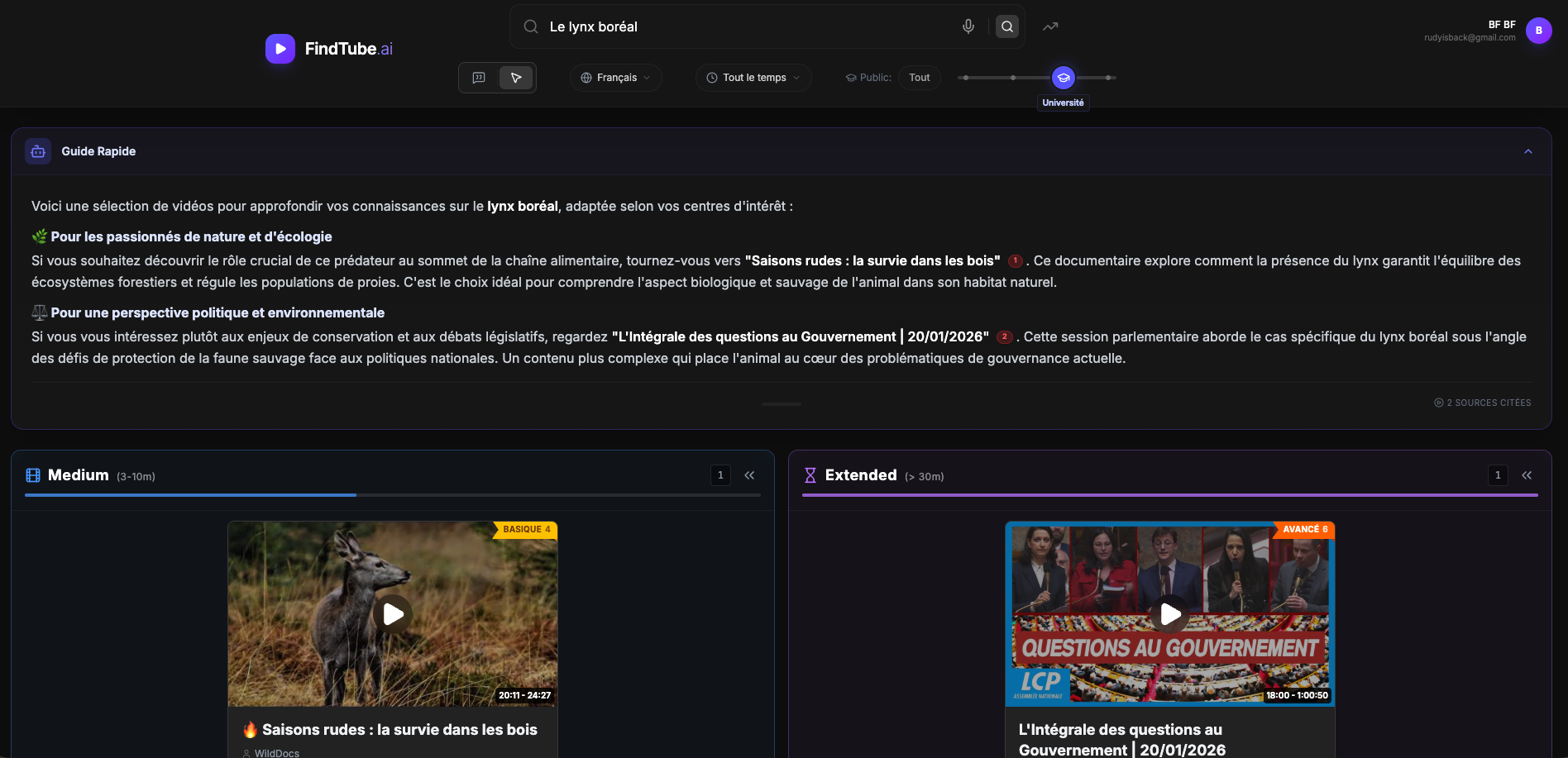Play the Questions au Gouvernement video
Image resolution: width=1568 pixels, height=758 pixels.
(x=1169, y=613)
